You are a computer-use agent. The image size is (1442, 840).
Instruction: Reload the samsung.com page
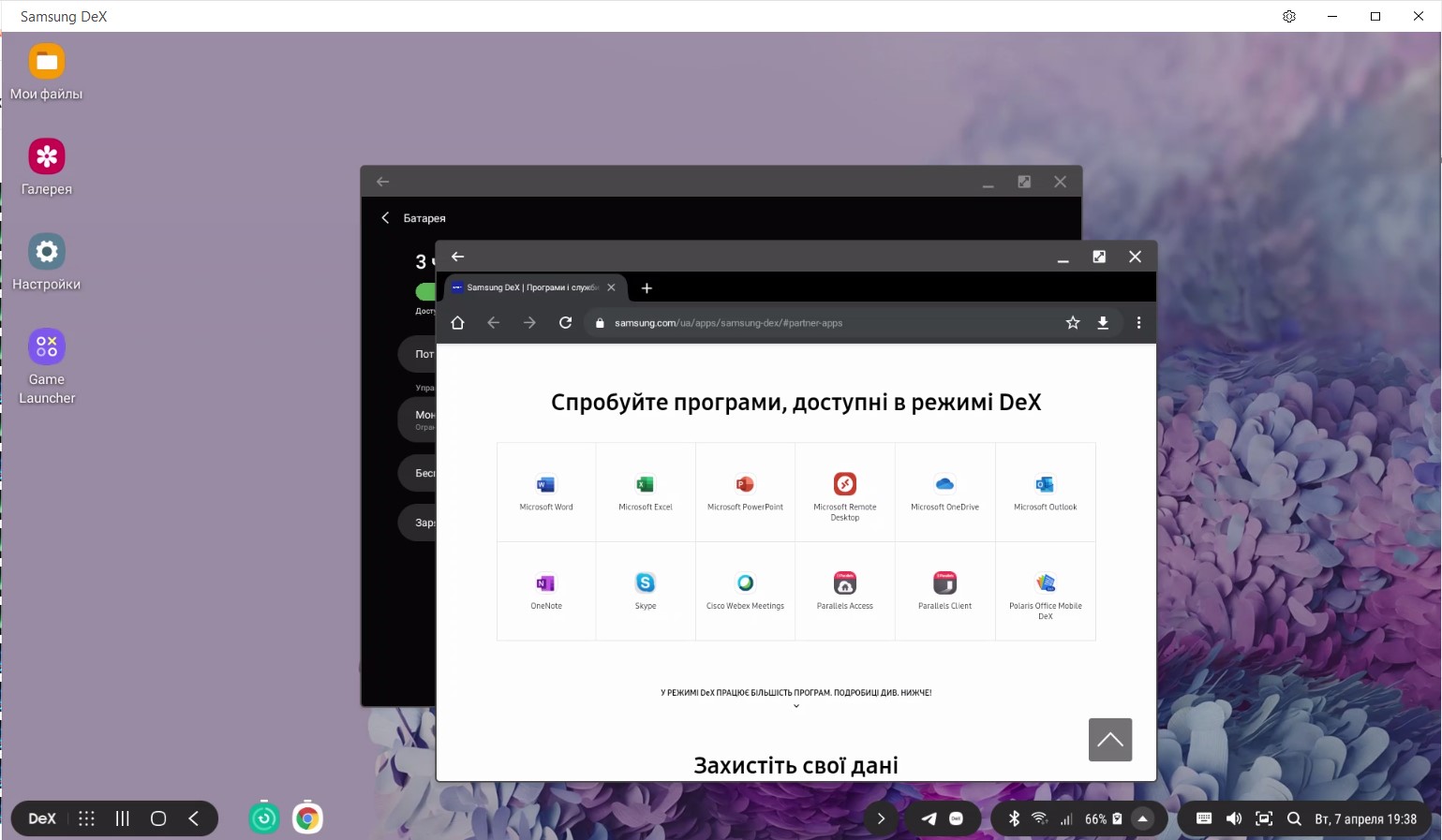(x=565, y=323)
